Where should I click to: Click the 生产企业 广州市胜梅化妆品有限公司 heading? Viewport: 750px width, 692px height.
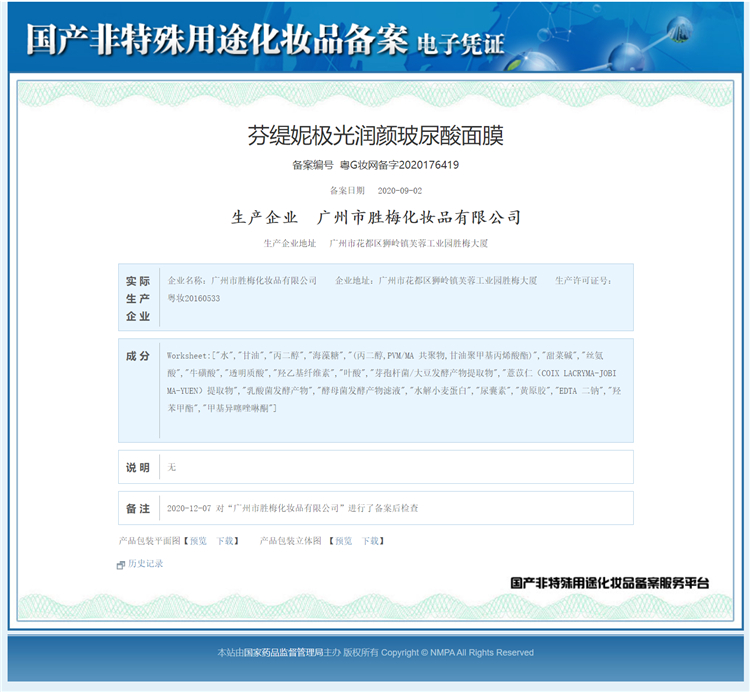tap(376, 218)
